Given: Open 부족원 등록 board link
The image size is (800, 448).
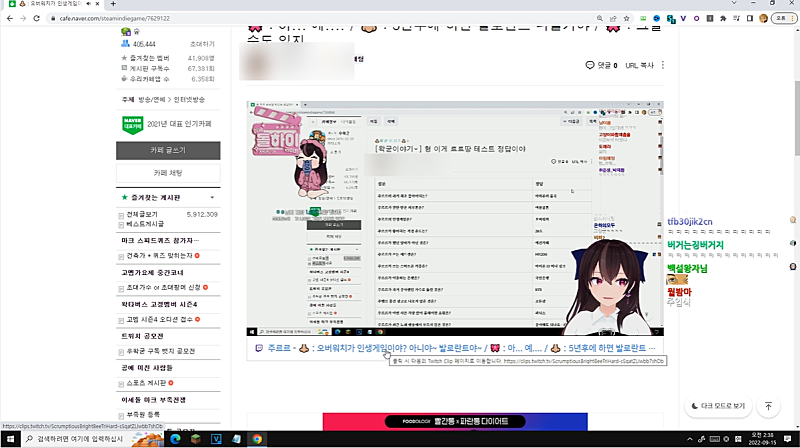Looking at the screenshot, I should (x=143, y=414).
